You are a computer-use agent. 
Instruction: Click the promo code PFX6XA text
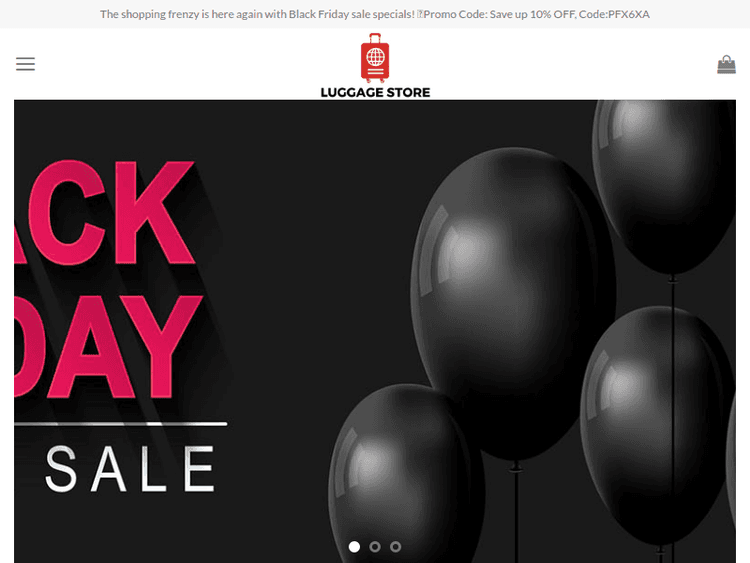[x=629, y=14]
